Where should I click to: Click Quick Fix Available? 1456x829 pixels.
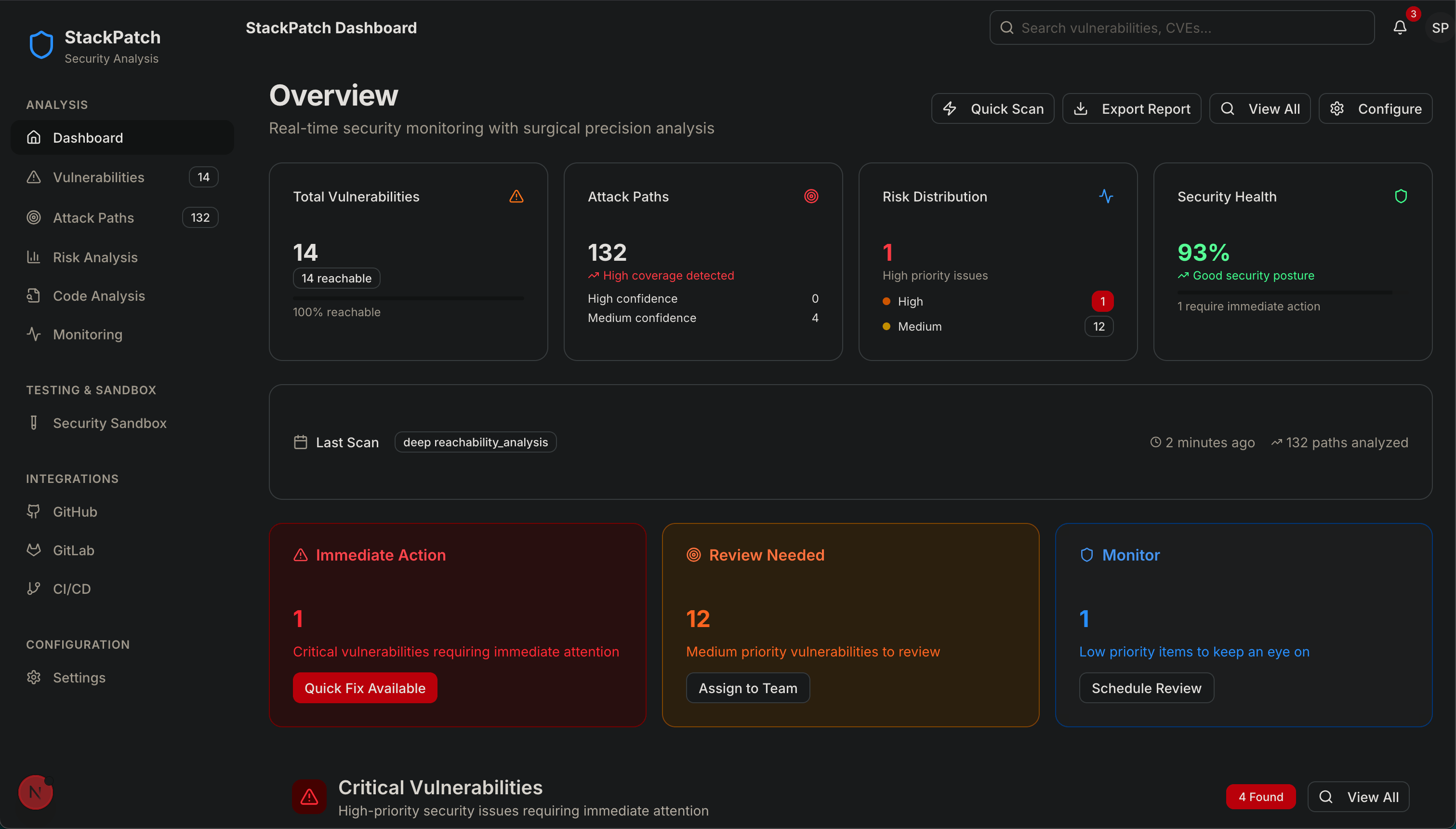click(365, 688)
